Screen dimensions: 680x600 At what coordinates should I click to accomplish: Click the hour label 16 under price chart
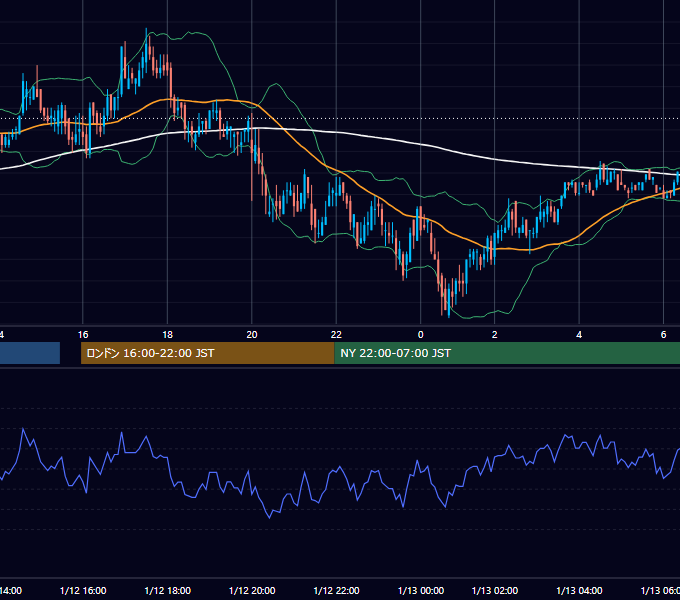click(83, 335)
